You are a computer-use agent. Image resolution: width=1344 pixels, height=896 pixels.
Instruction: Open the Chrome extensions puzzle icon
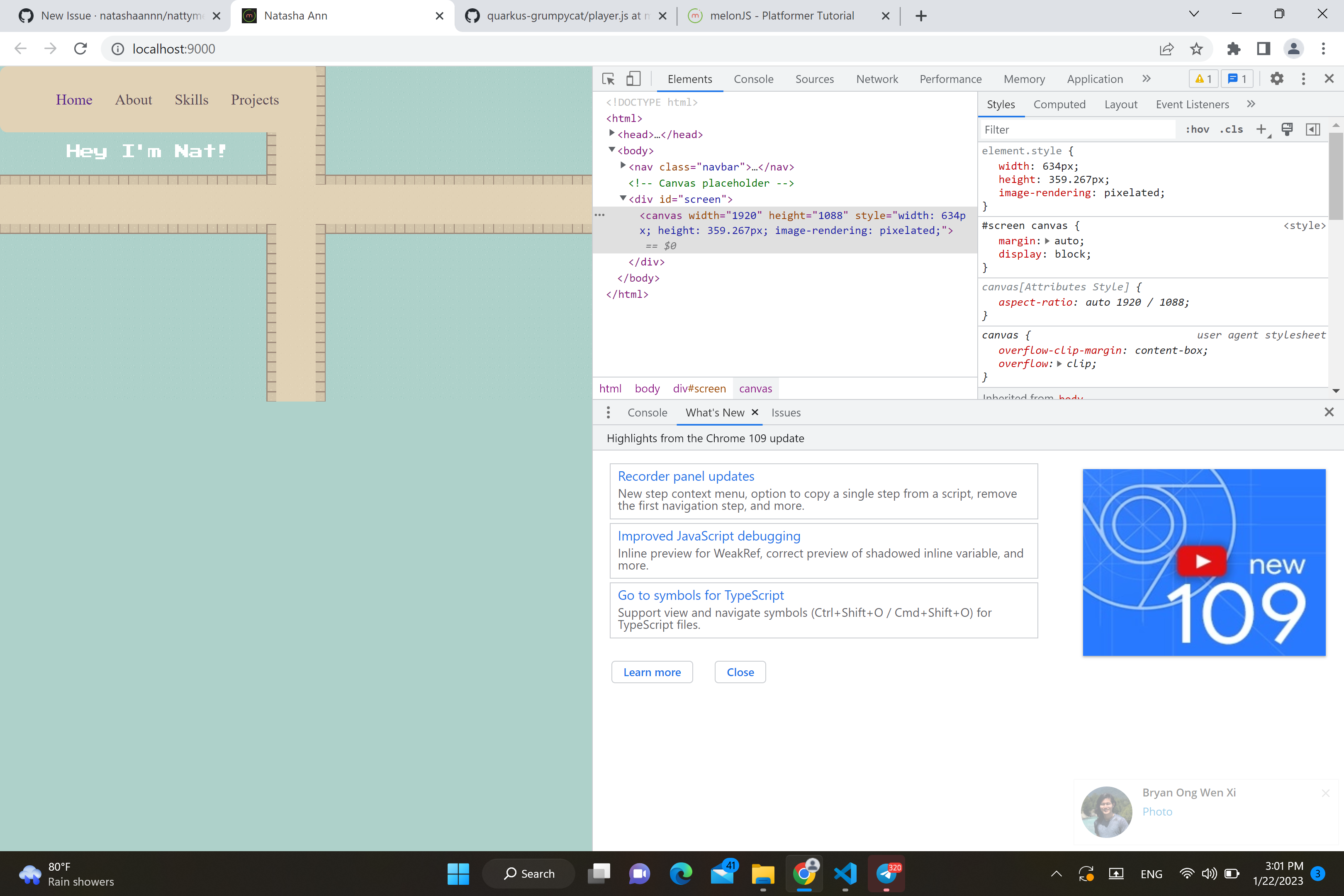click(x=1234, y=49)
